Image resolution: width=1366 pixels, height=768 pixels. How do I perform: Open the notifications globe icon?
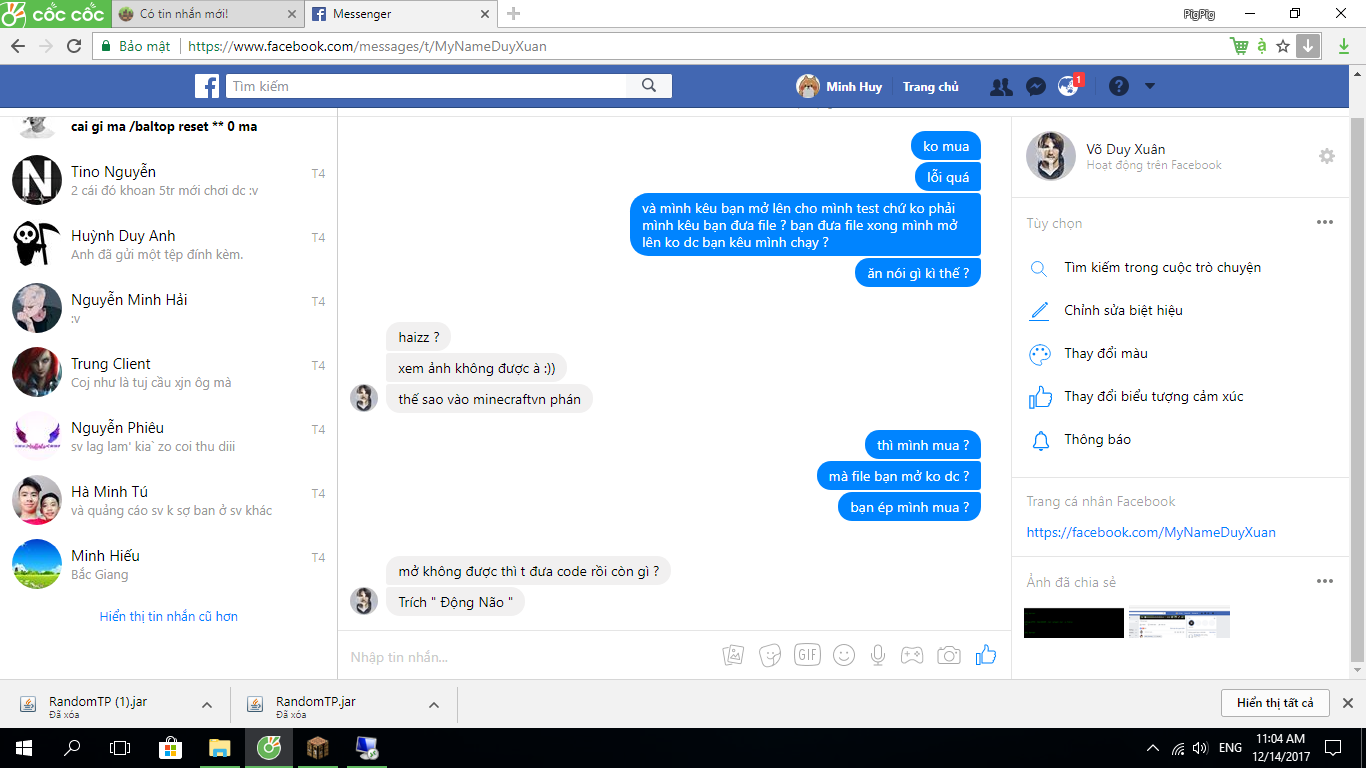[x=1069, y=87]
